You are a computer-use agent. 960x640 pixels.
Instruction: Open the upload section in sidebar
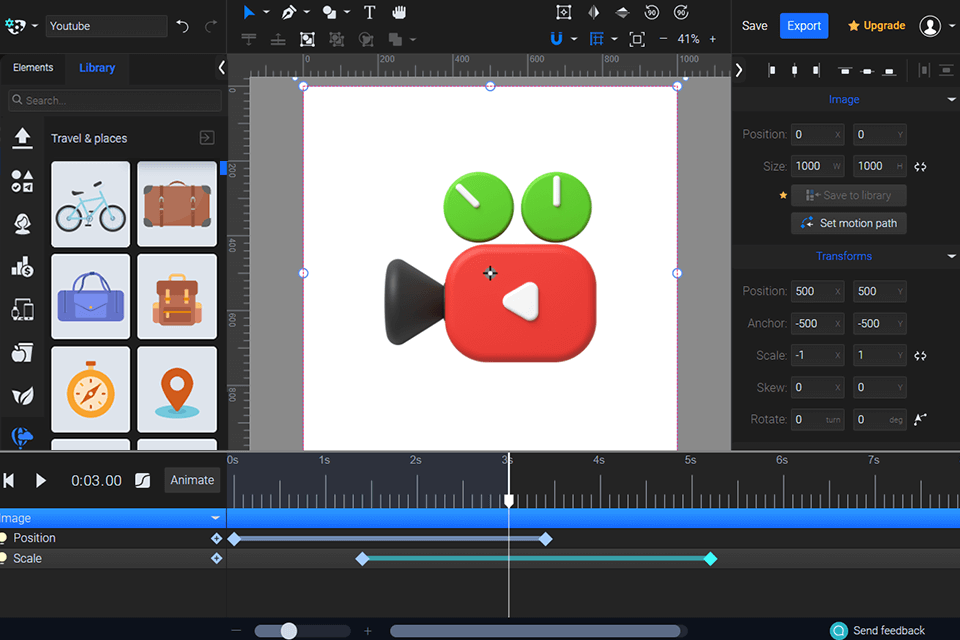pyautogui.click(x=23, y=138)
